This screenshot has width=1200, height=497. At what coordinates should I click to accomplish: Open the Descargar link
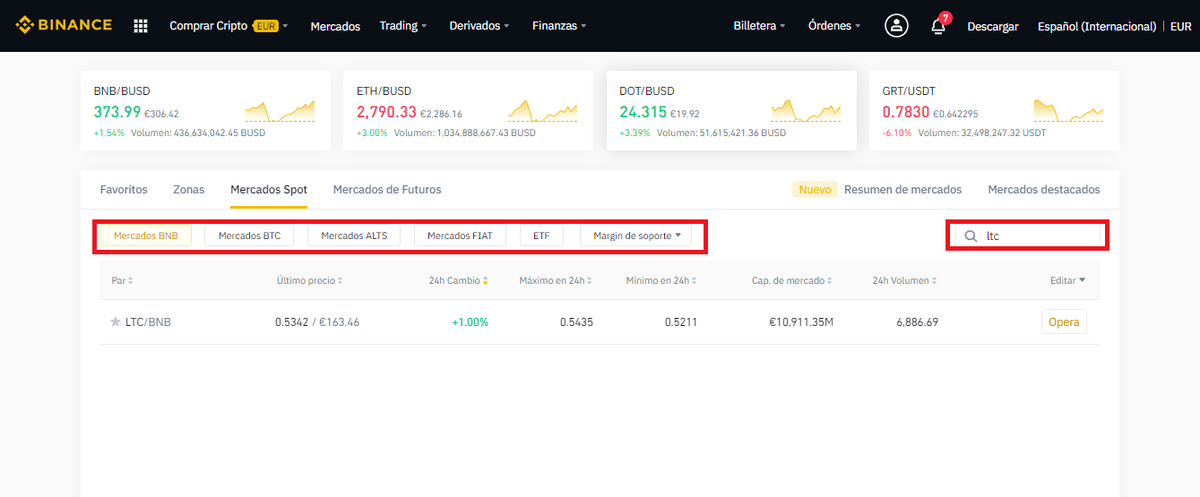pos(992,26)
